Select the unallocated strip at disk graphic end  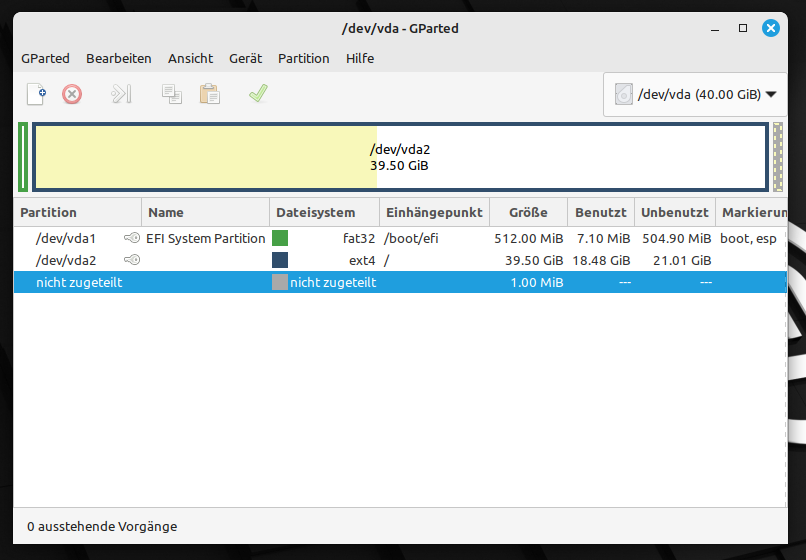point(778,157)
